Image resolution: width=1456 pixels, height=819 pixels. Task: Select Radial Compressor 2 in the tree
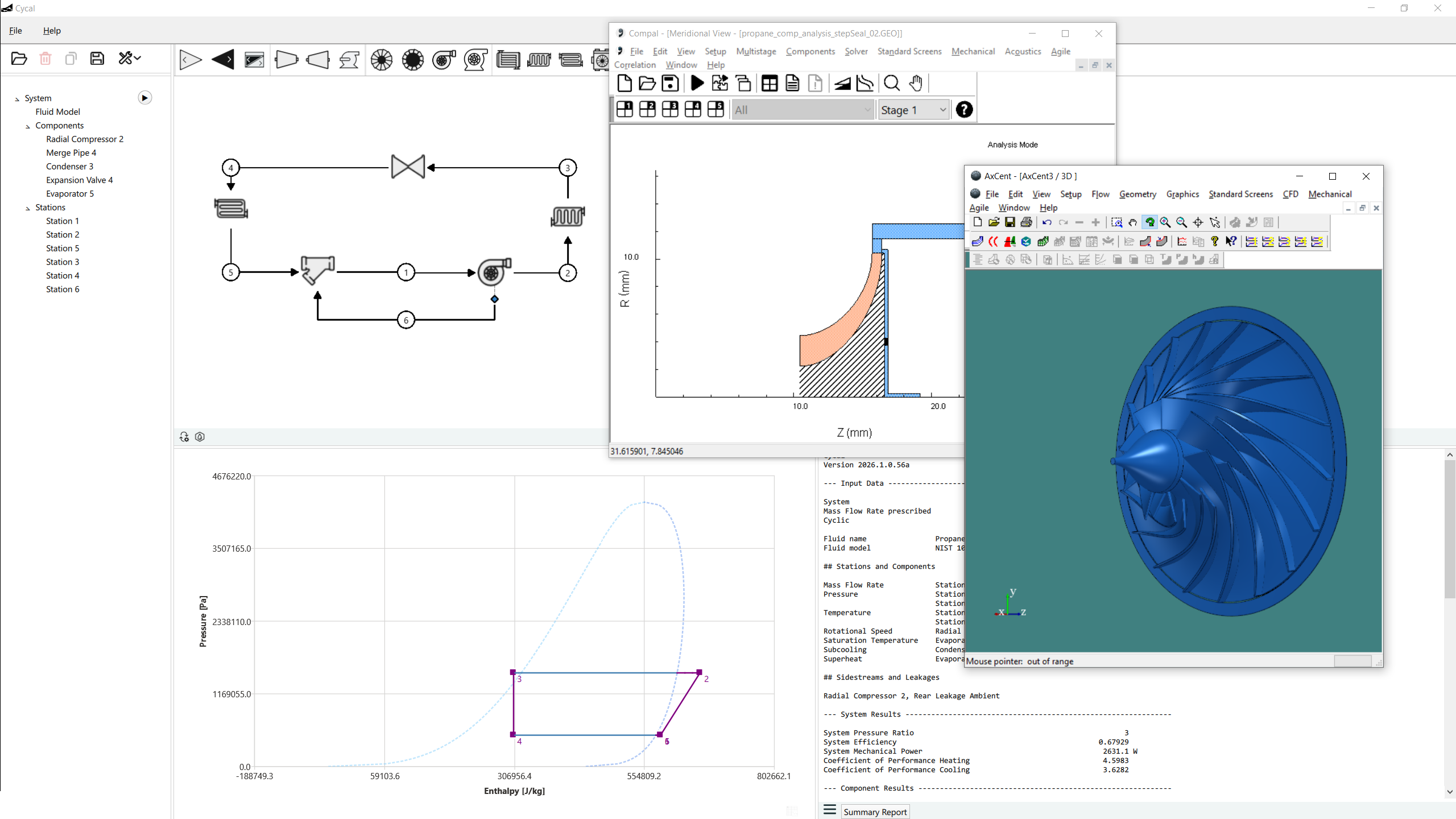click(x=85, y=139)
